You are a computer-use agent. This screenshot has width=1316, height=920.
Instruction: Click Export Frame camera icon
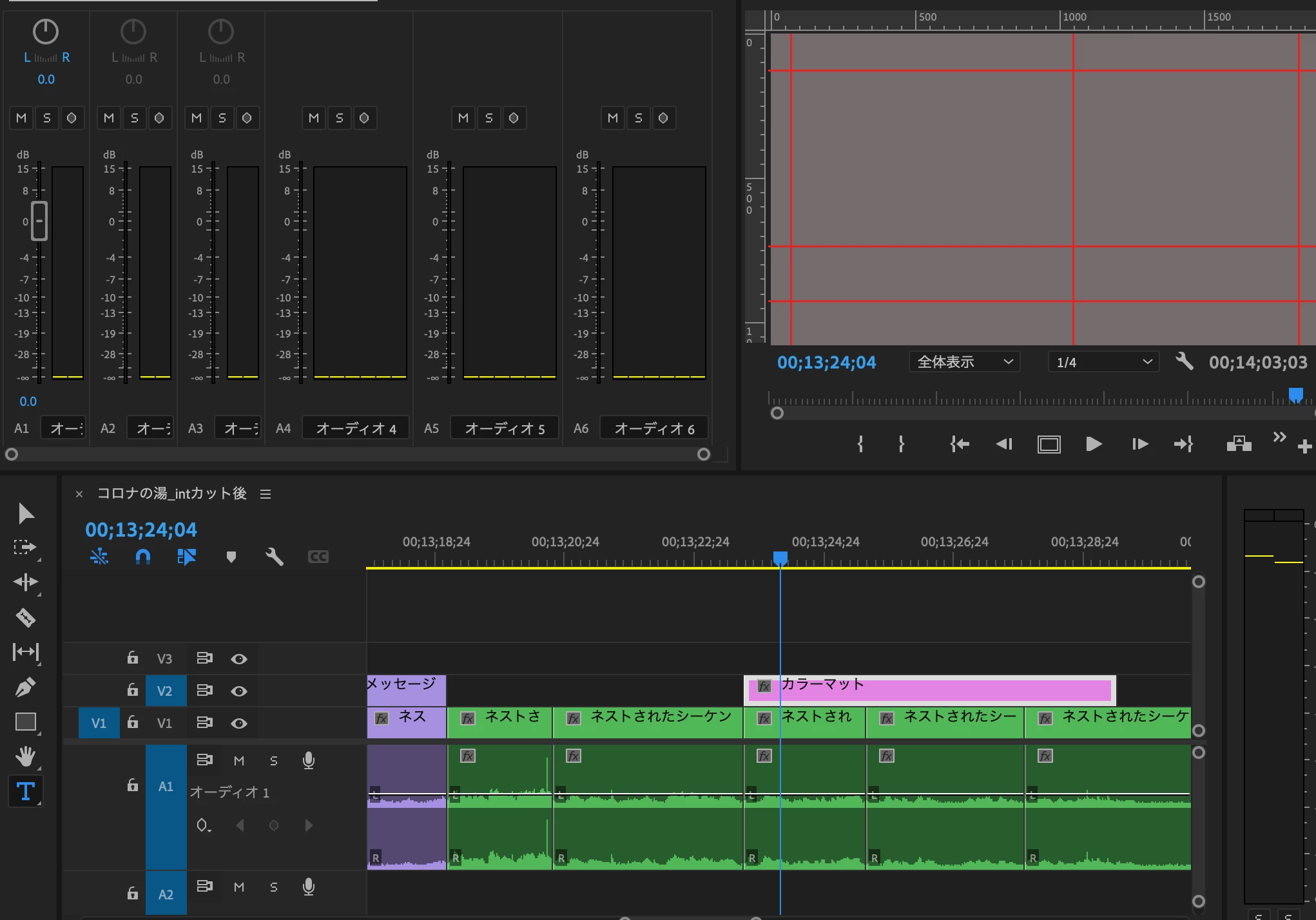point(1239,444)
